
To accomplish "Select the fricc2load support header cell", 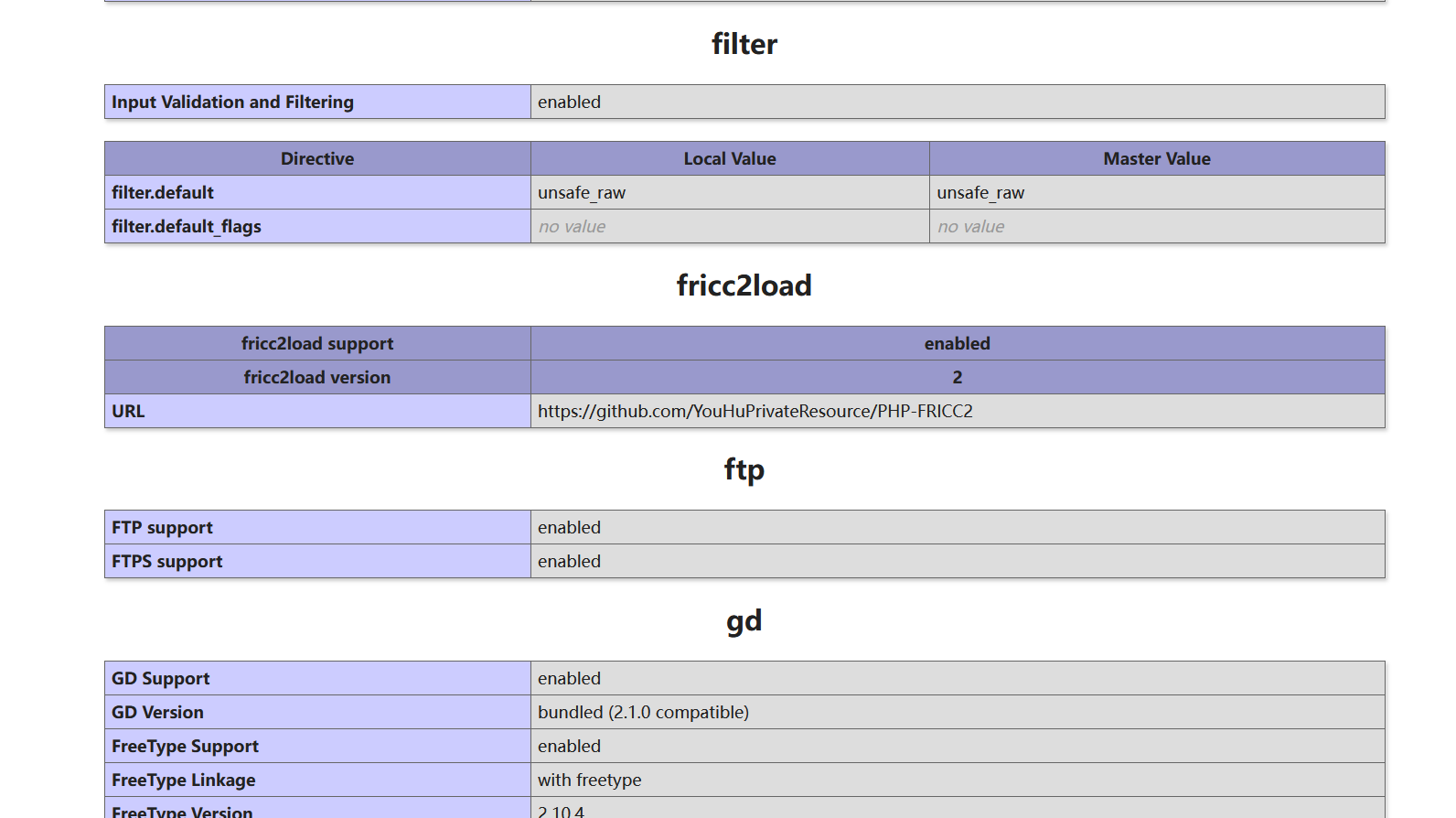I will [317, 343].
